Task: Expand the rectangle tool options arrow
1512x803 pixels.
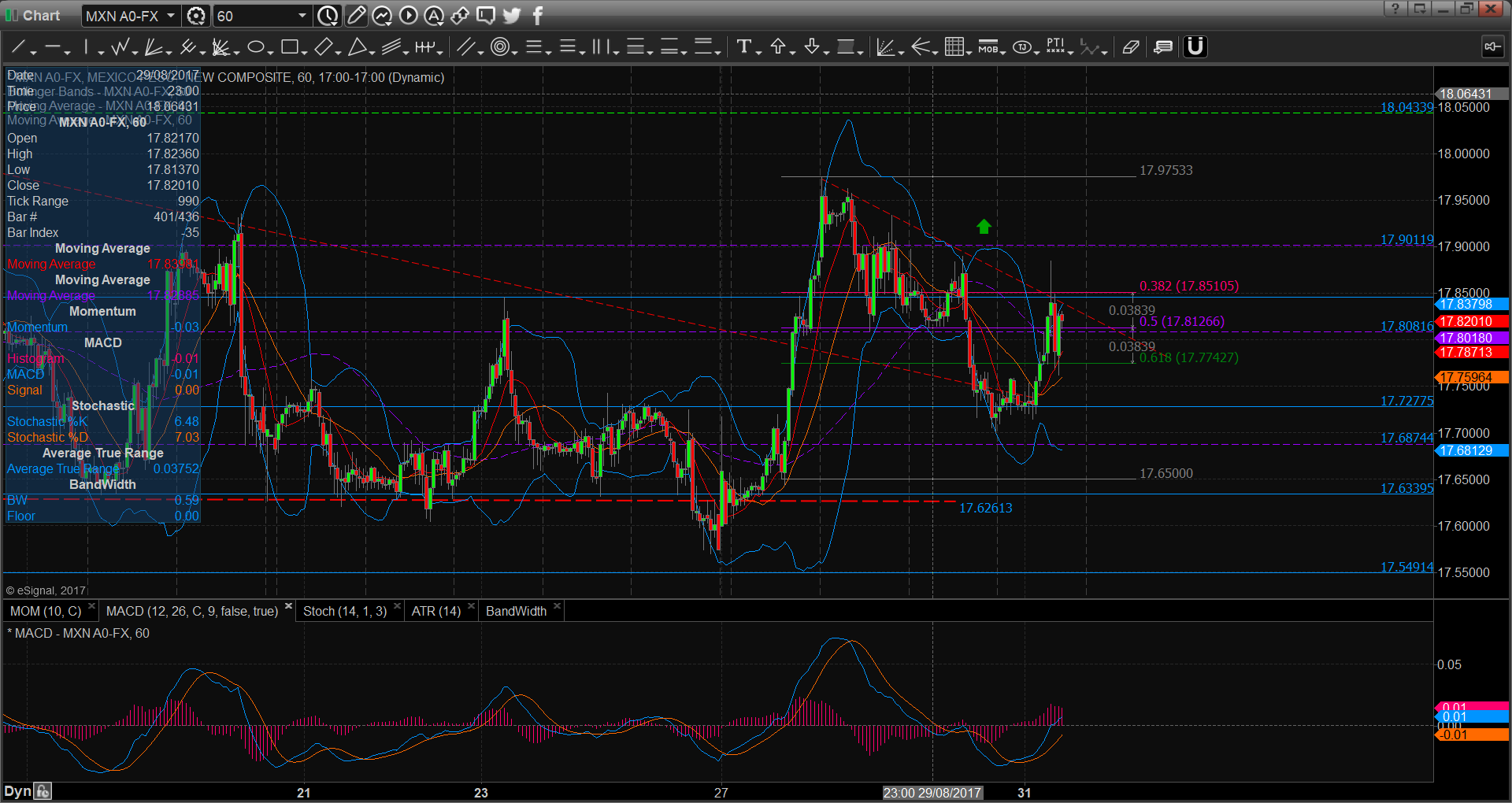Action: click(x=304, y=52)
